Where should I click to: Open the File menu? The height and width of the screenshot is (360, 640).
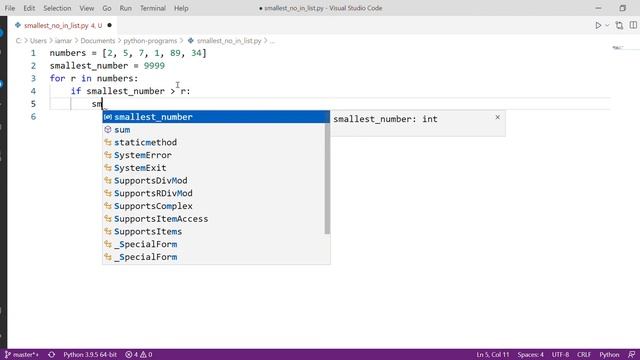(x=10, y=8)
